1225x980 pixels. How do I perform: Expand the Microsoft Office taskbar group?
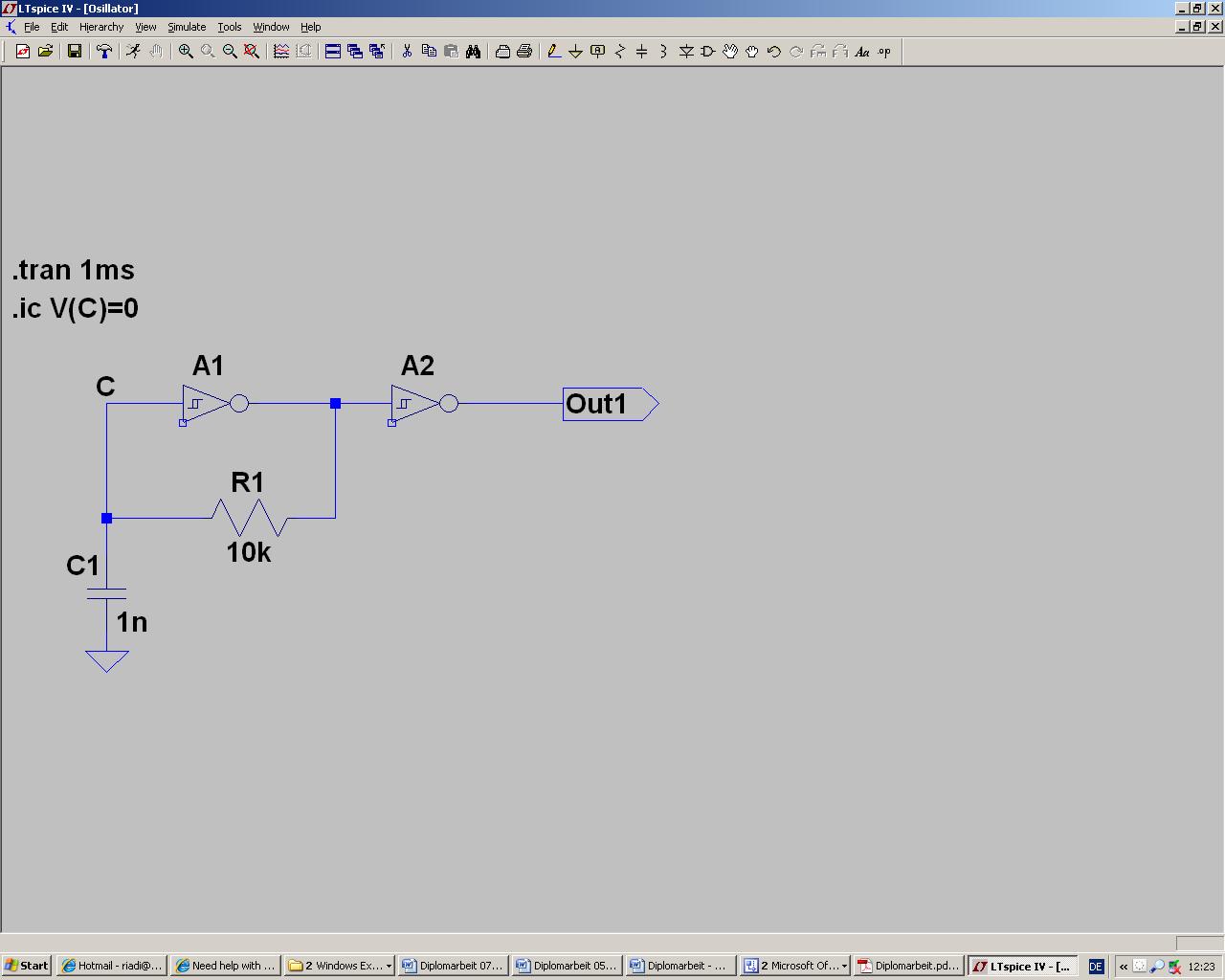(x=795, y=966)
